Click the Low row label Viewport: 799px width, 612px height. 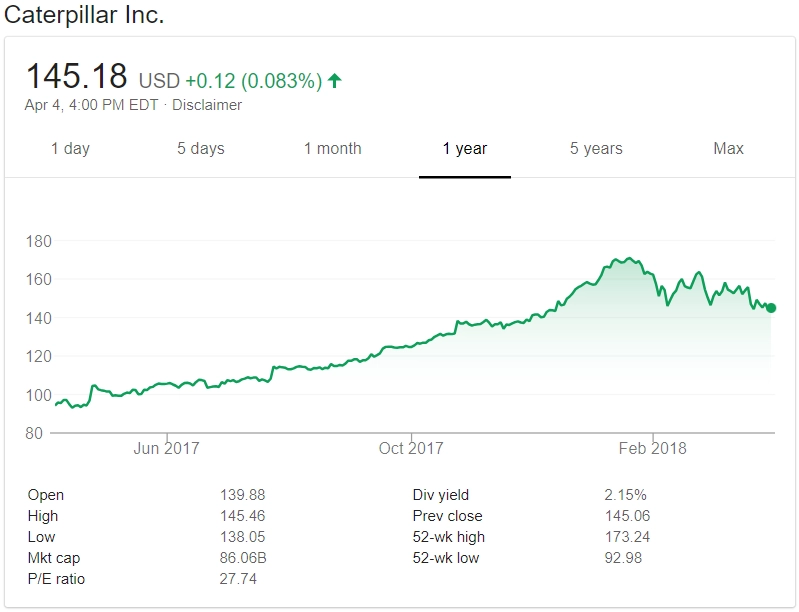pos(41,537)
